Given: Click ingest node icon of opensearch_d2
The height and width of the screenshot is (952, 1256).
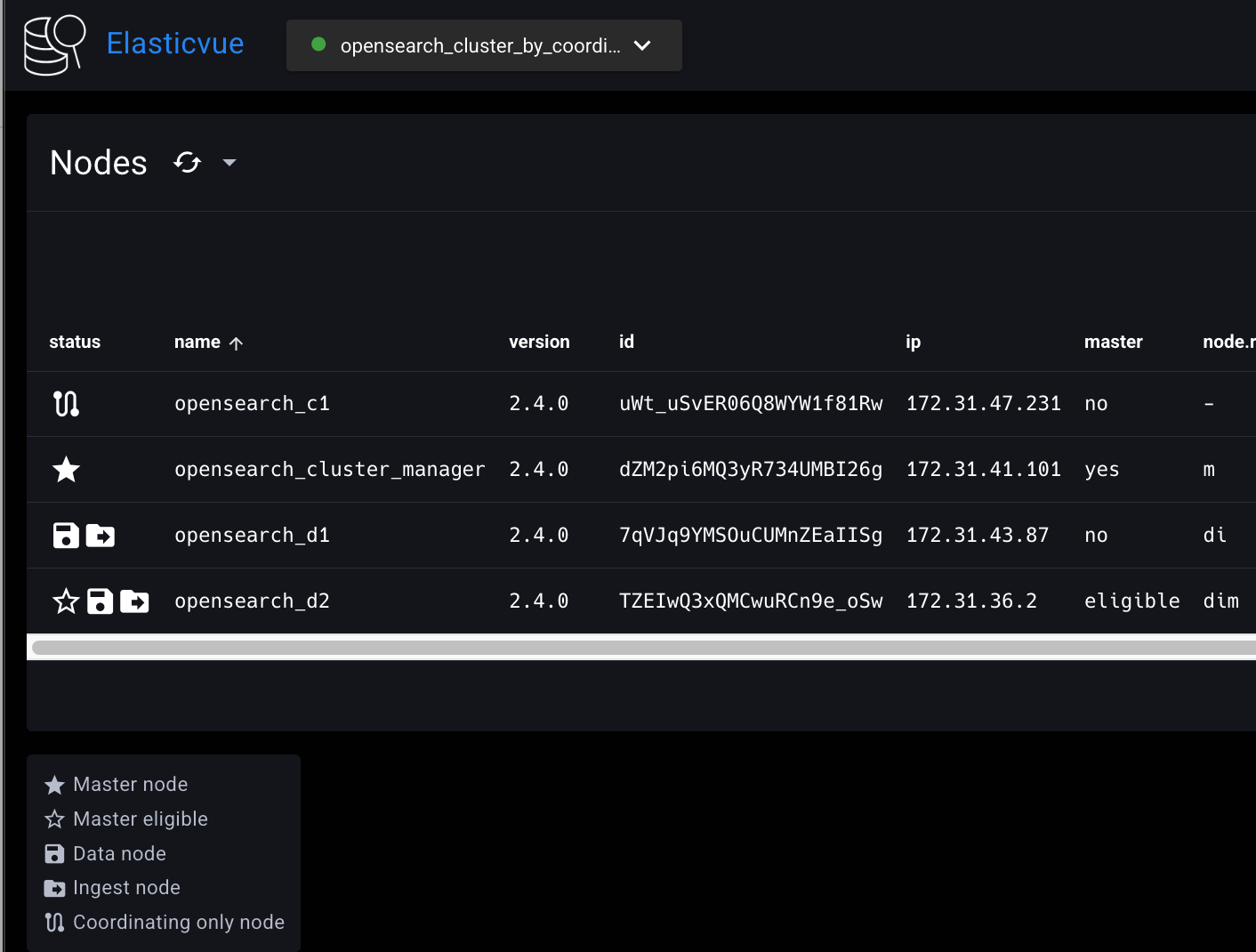Looking at the screenshot, I should [134, 601].
